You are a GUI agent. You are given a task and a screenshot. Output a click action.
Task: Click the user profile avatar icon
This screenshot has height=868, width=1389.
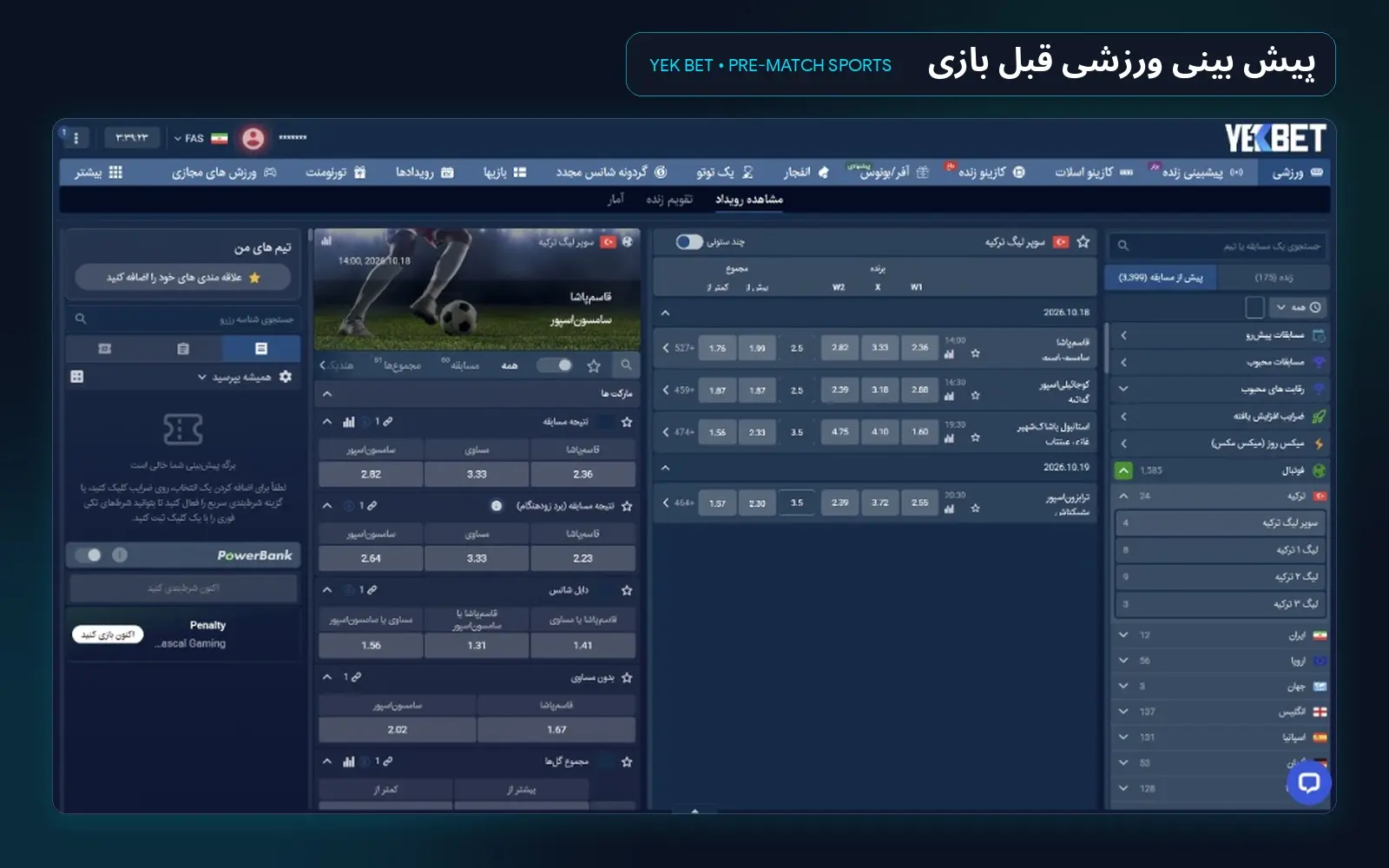coord(253,138)
